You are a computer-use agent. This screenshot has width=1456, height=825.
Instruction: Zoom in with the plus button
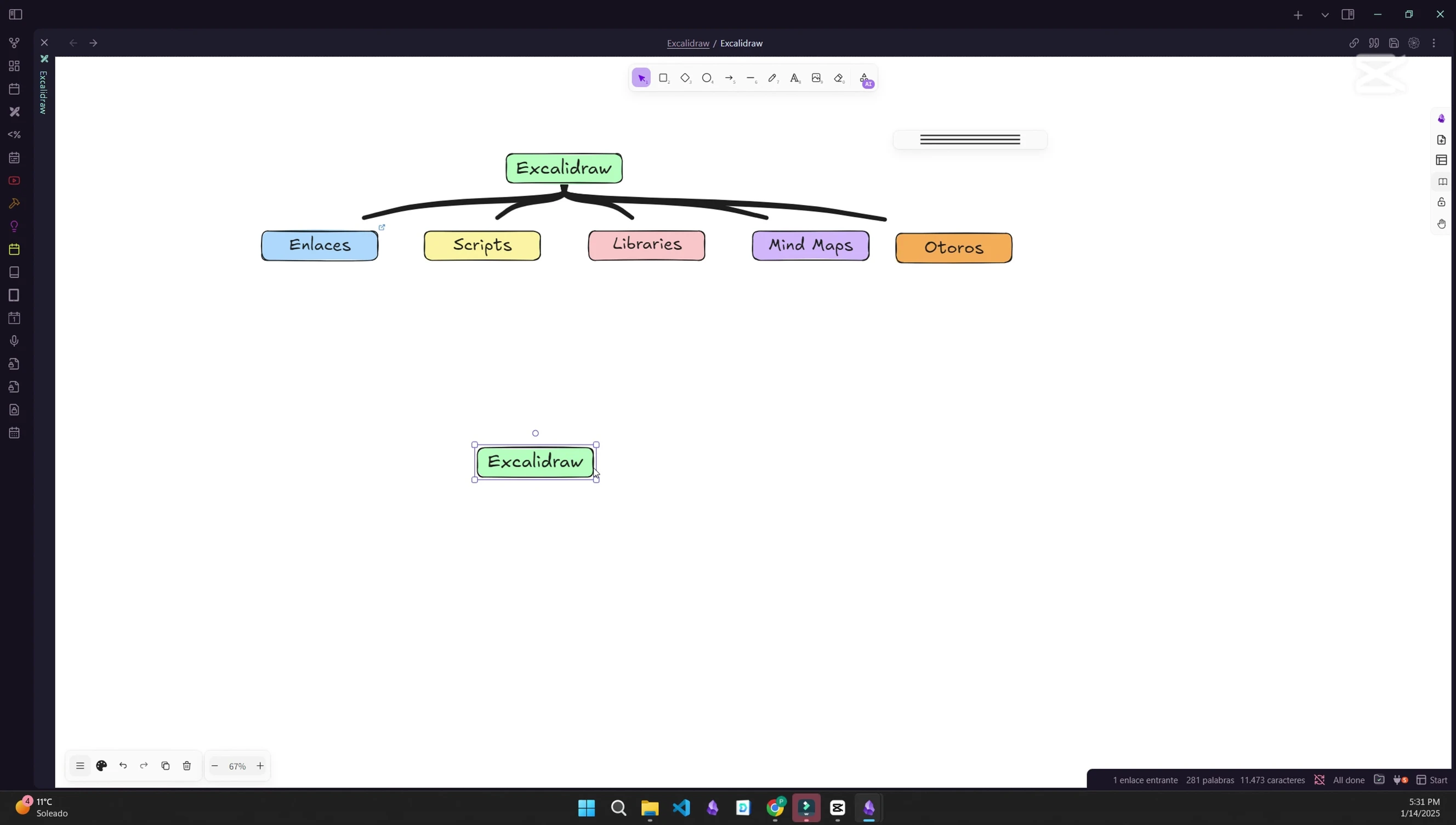click(x=260, y=766)
